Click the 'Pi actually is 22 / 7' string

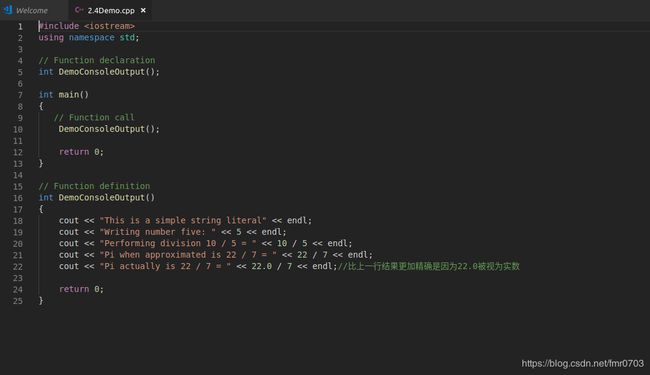click(x=165, y=266)
